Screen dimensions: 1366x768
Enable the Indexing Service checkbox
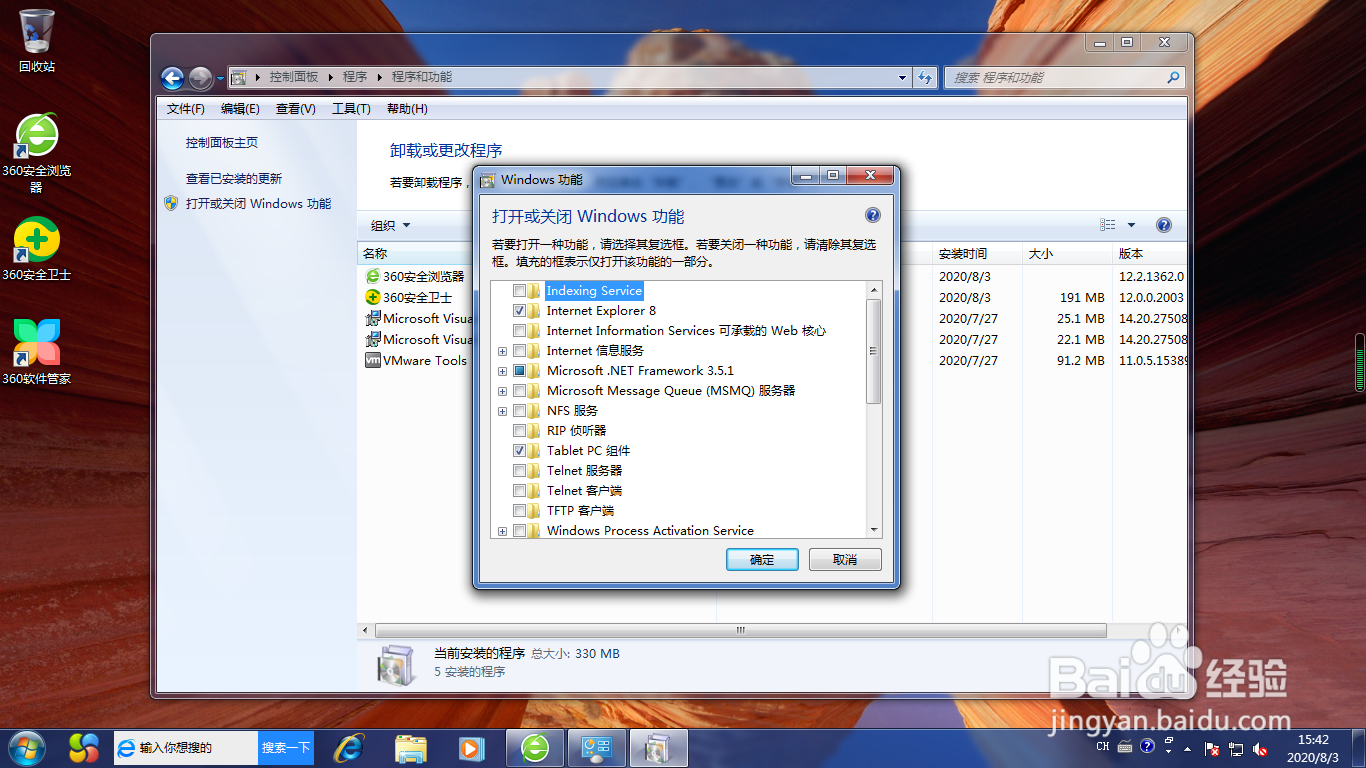coord(519,291)
